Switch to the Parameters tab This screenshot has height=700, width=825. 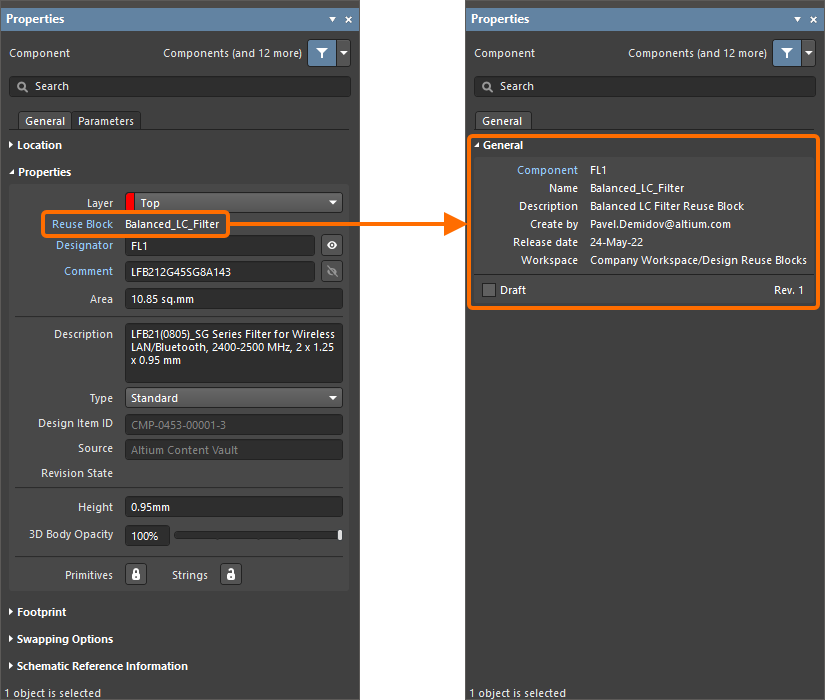pos(106,121)
